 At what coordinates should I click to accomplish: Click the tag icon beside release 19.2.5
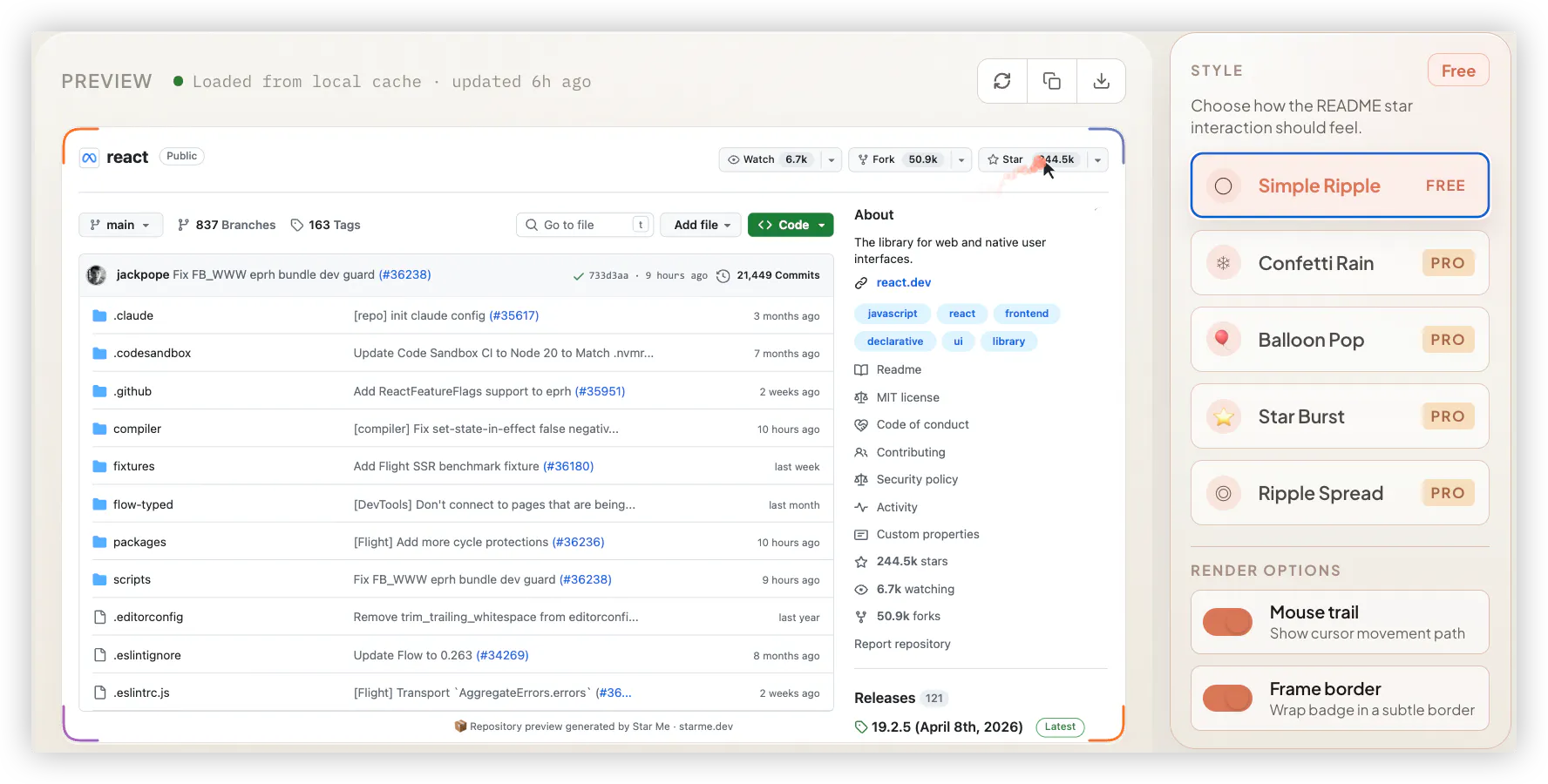[x=861, y=727]
